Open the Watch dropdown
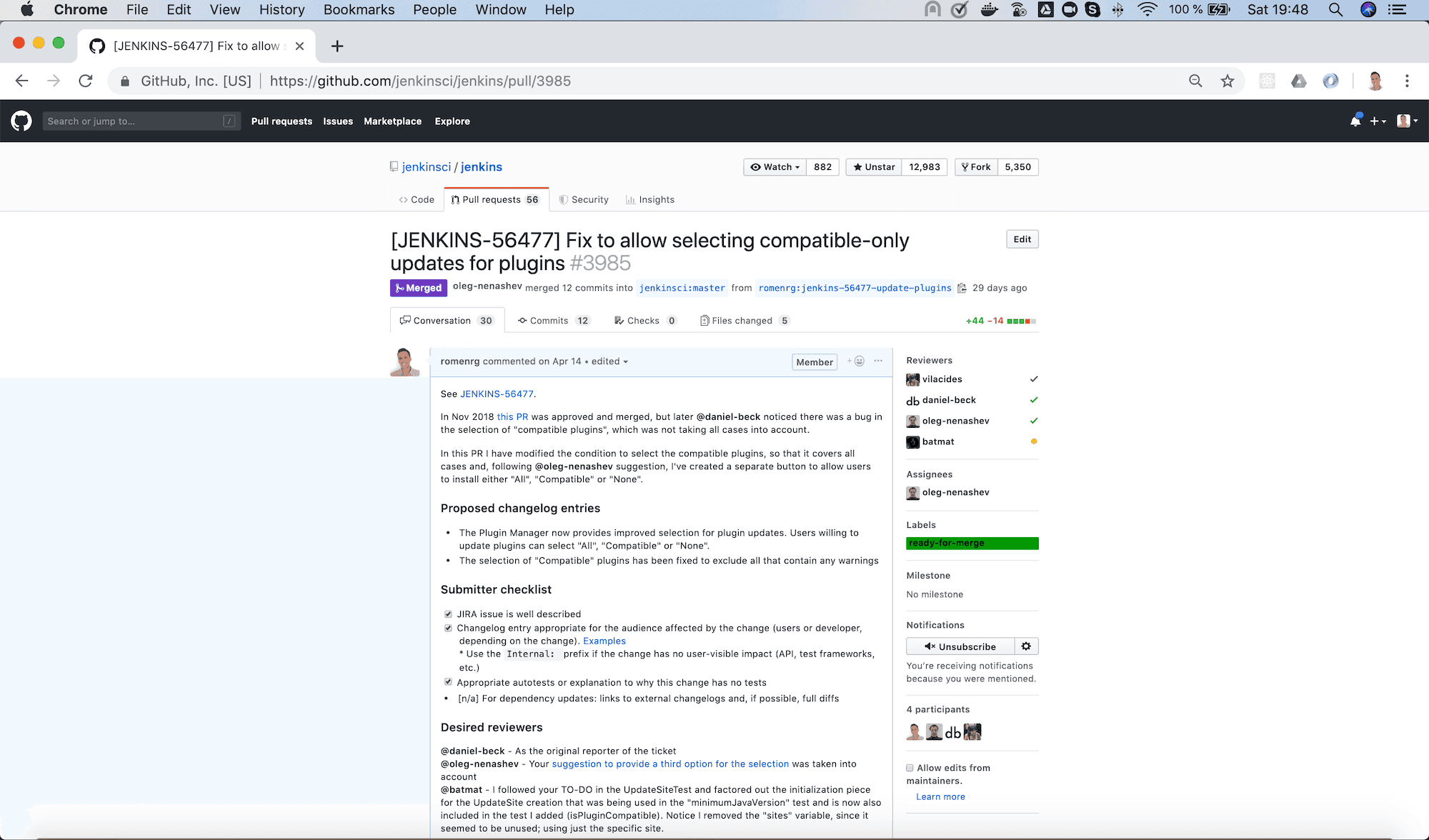 774,166
